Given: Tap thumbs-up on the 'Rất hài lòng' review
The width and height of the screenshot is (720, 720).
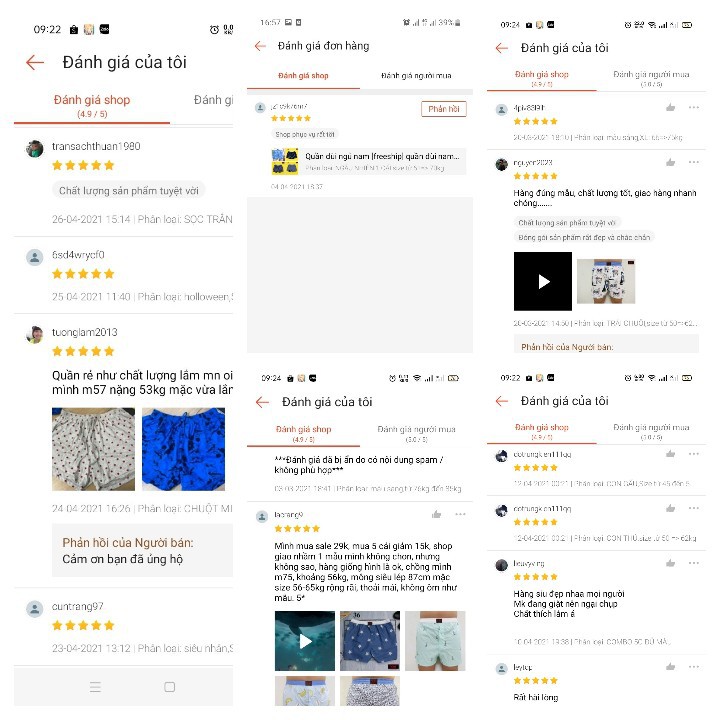Looking at the screenshot, I should coord(670,667).
